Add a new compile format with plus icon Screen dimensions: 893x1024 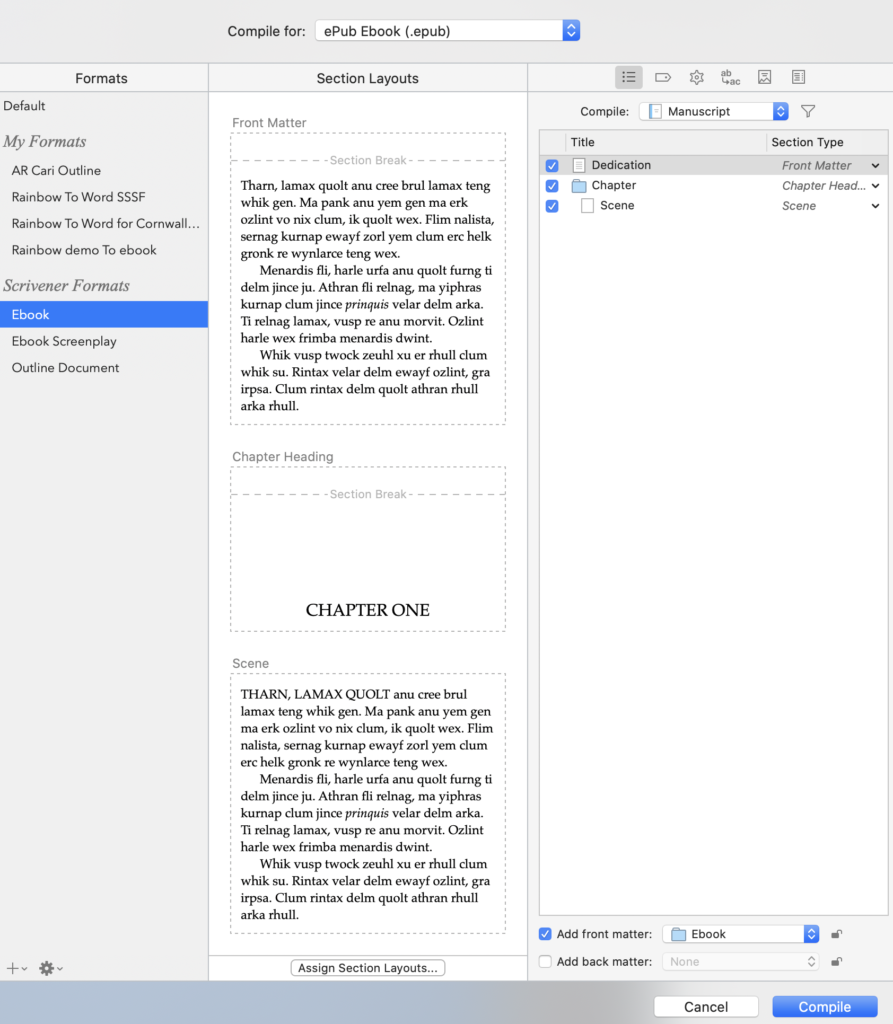pos(12,968)
